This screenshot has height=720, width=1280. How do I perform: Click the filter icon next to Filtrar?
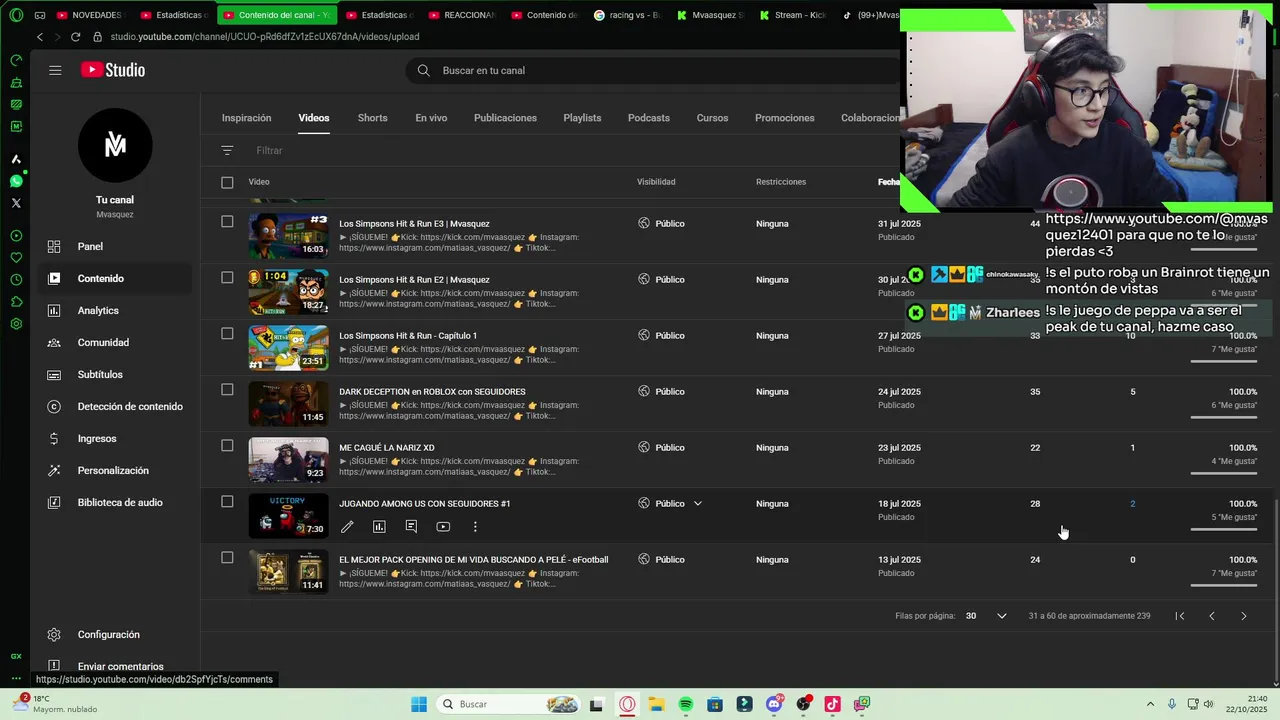(227, 150)
